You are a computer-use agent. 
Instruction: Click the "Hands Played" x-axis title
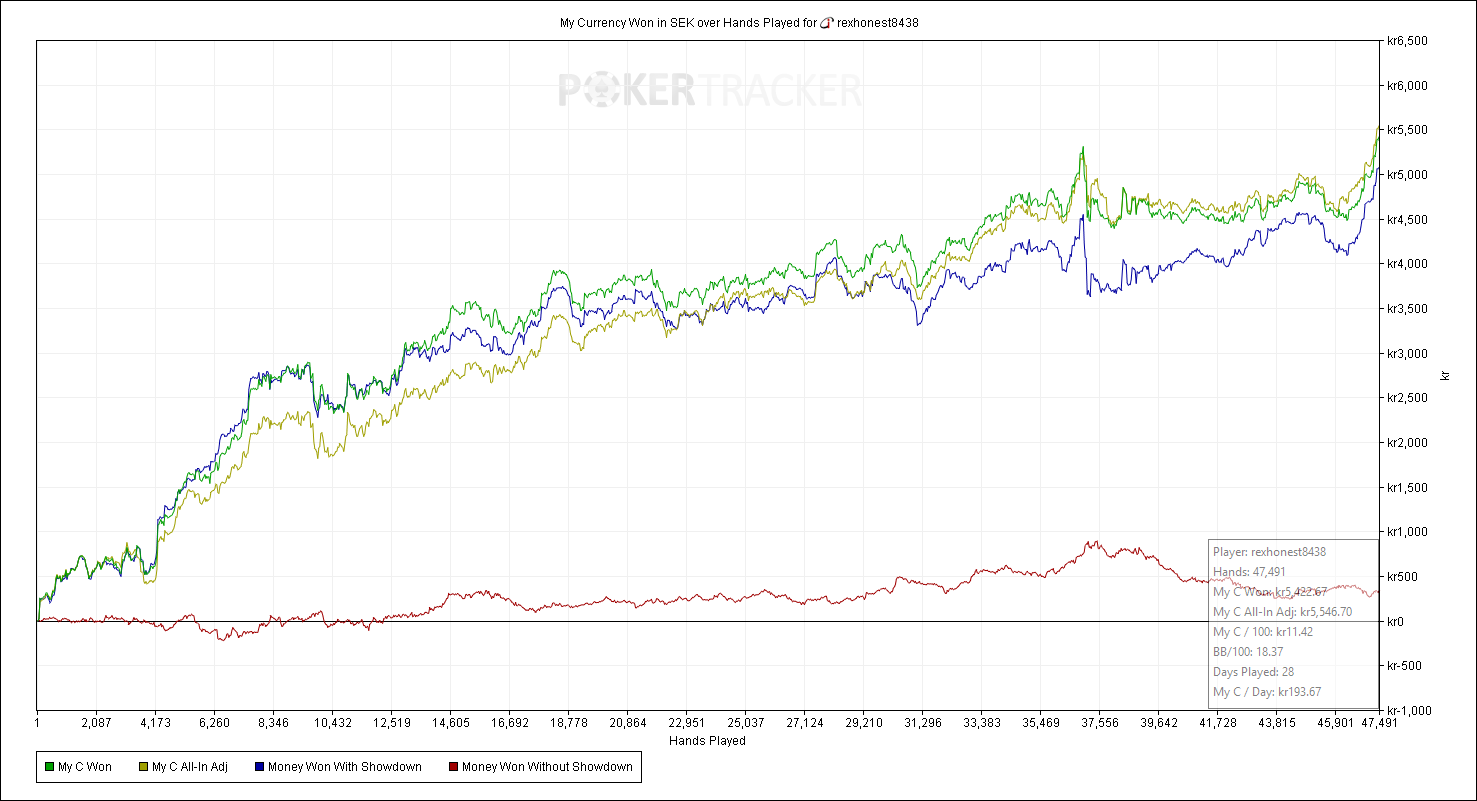point(707,741)
